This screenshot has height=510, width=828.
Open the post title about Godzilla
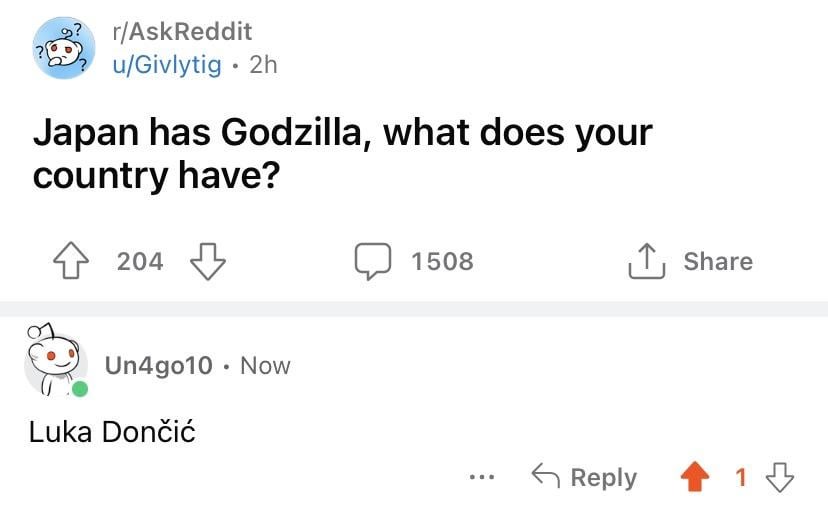(342, 153)
